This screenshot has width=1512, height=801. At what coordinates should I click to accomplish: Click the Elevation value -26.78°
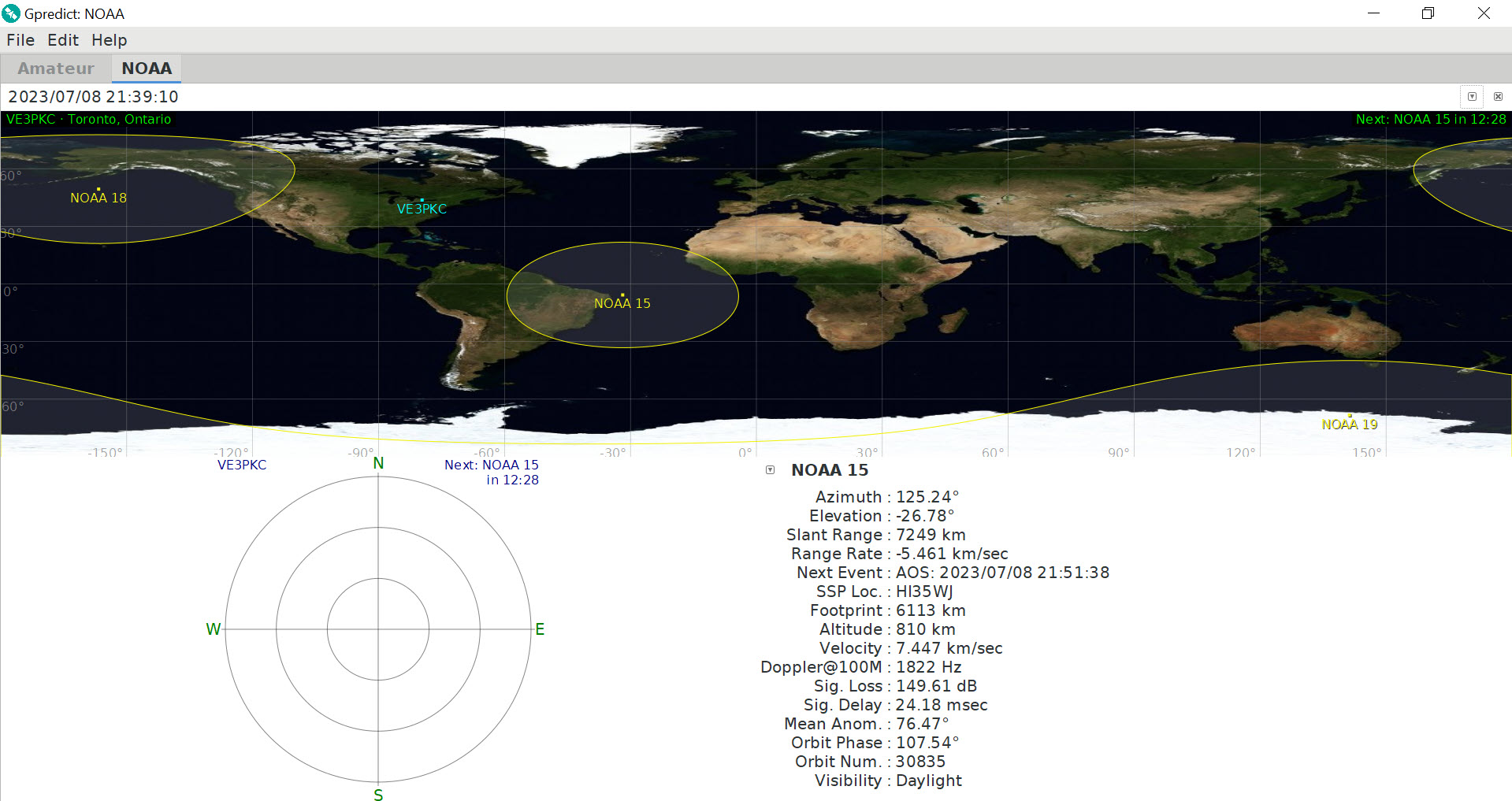pyautogui.click(x=925, y=516)
